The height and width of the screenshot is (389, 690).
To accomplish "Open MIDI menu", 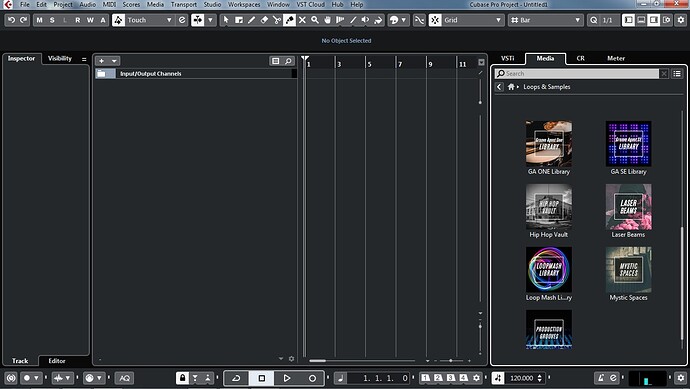I will (x=109, y=4).
